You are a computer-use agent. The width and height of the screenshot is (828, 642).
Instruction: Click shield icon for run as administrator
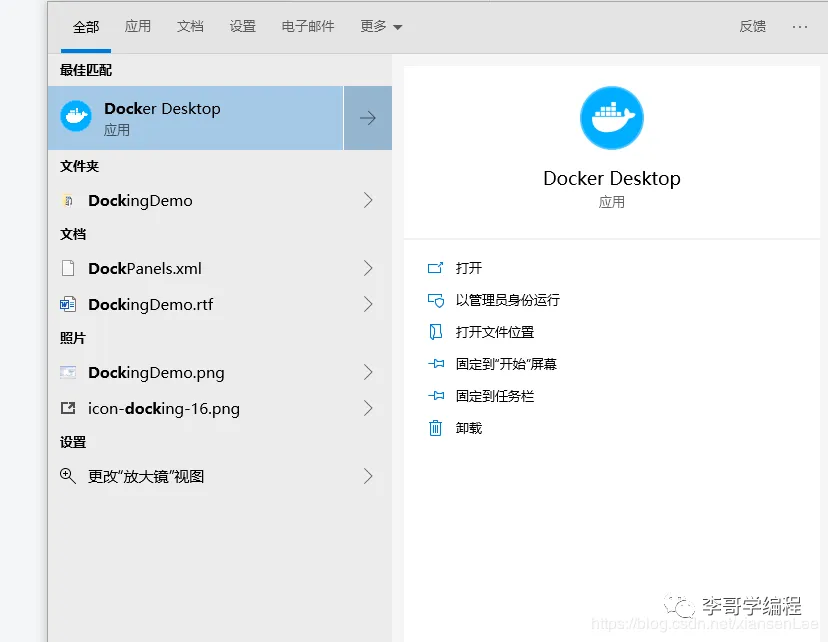436,300
